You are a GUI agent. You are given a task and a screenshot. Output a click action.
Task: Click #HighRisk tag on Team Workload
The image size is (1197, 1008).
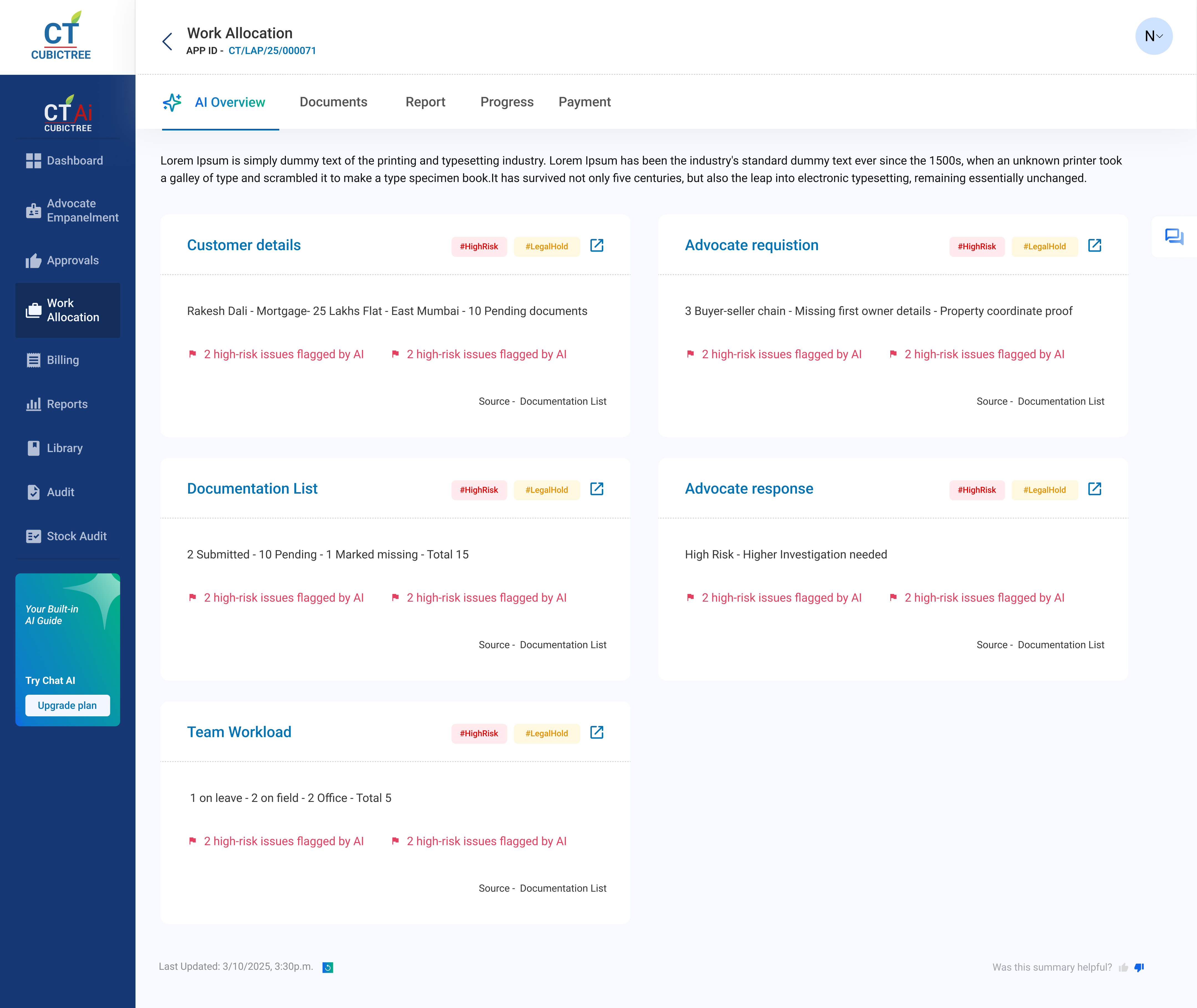pyautogui.click(x=479, y=733)
